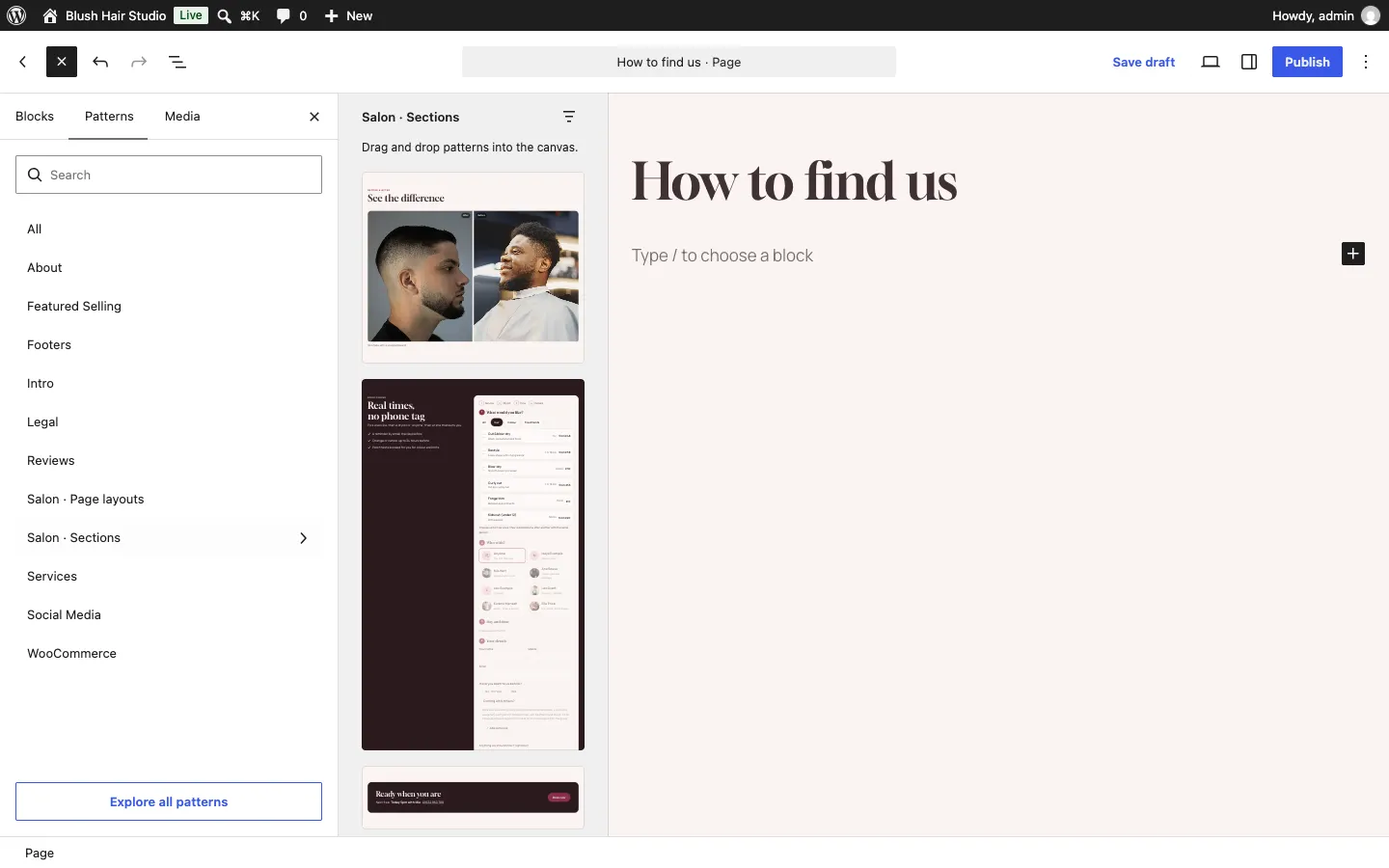Screen dimensions: 1389x868
Task: Click the WordPress logo in admin bar
Action: click(x=16, y=15)
